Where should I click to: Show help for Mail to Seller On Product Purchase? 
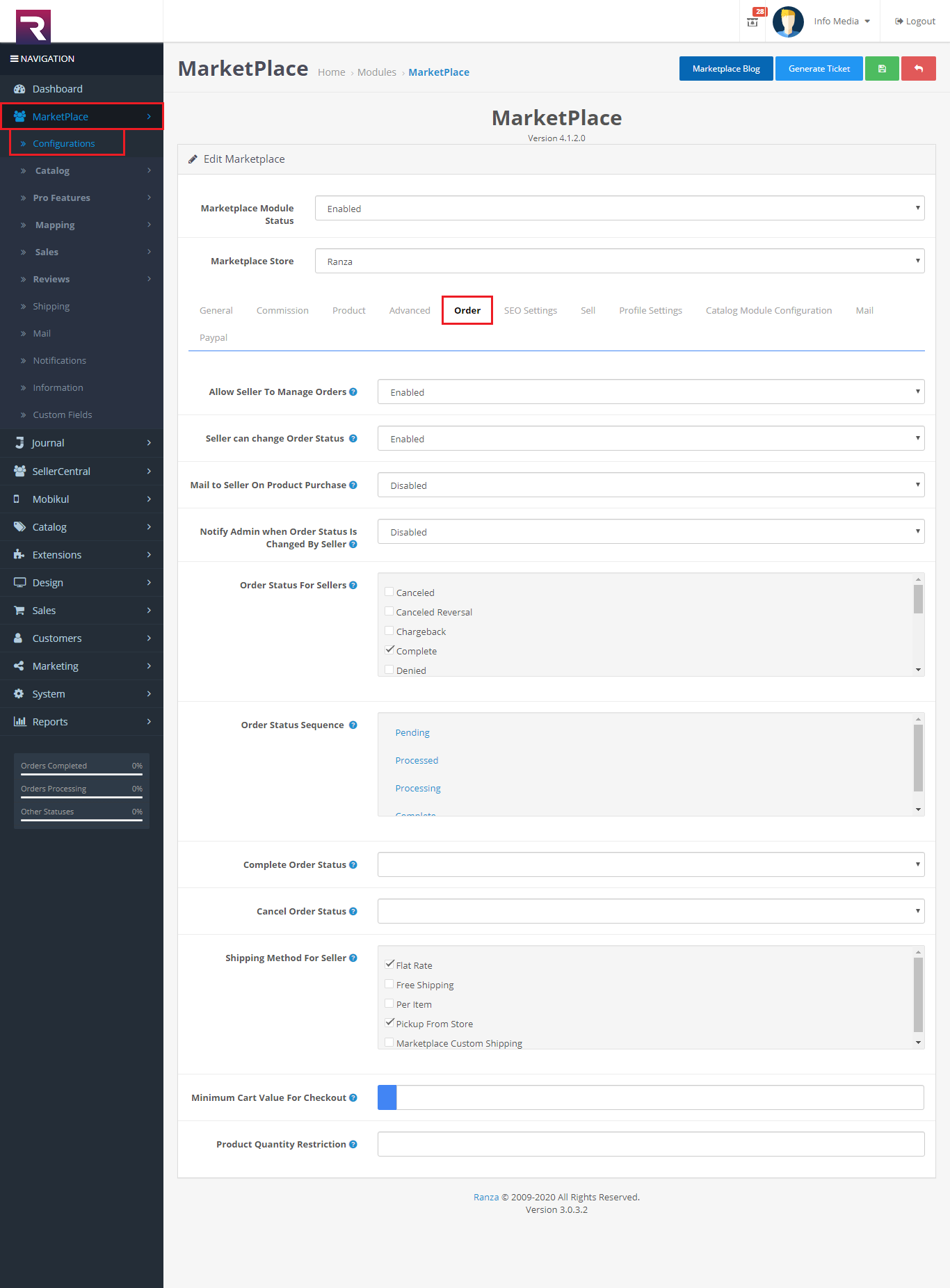pos(353,485)
